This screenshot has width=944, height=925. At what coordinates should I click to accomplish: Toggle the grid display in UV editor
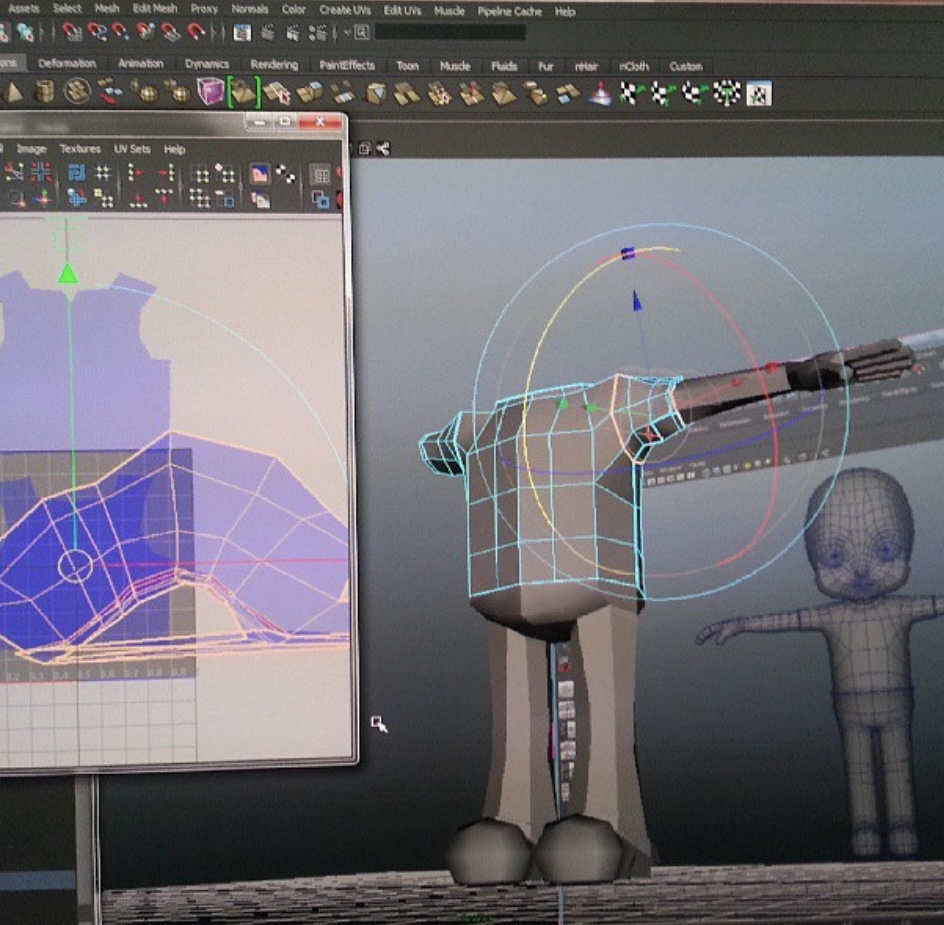tap(320, 175)
